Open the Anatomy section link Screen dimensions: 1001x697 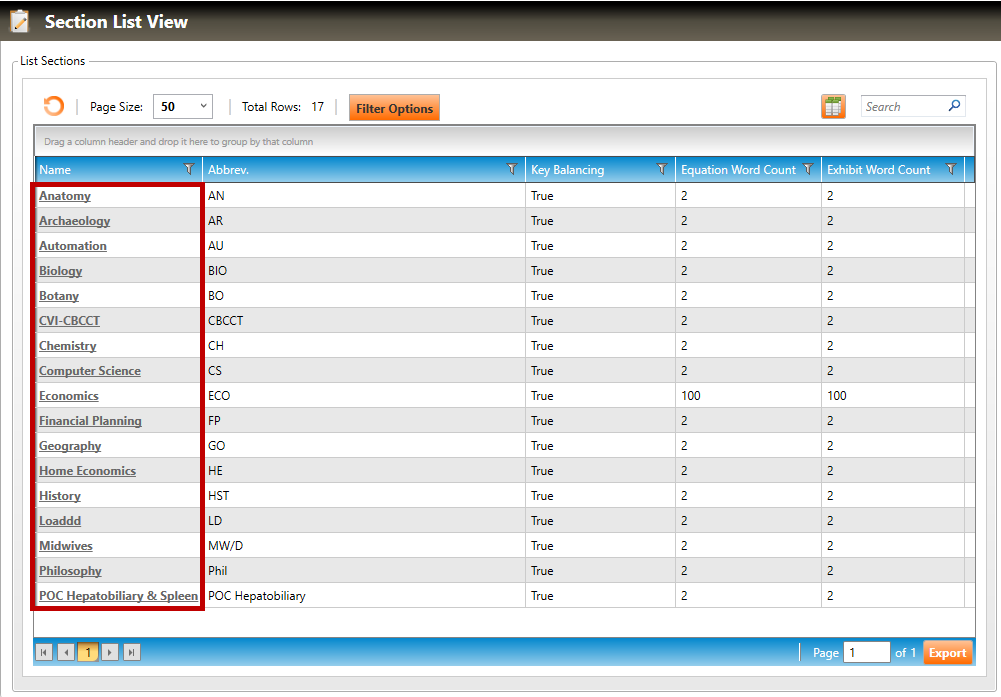[65, 196]
